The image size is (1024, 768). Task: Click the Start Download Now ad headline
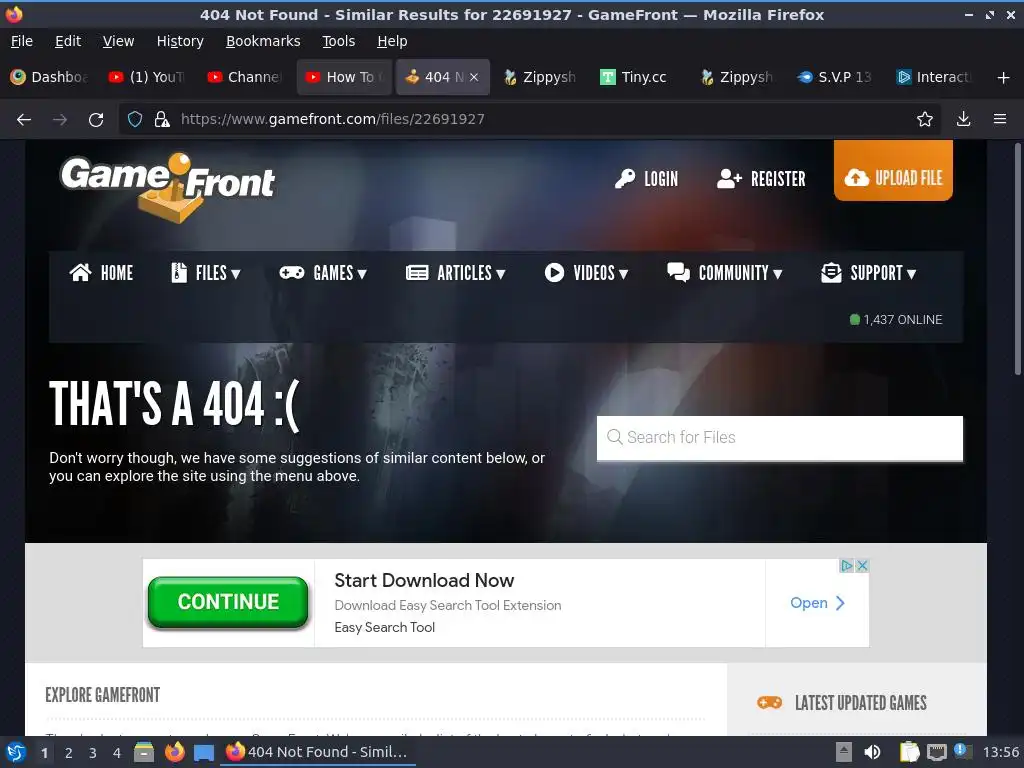pyautogui.click(x=424, y=580)
